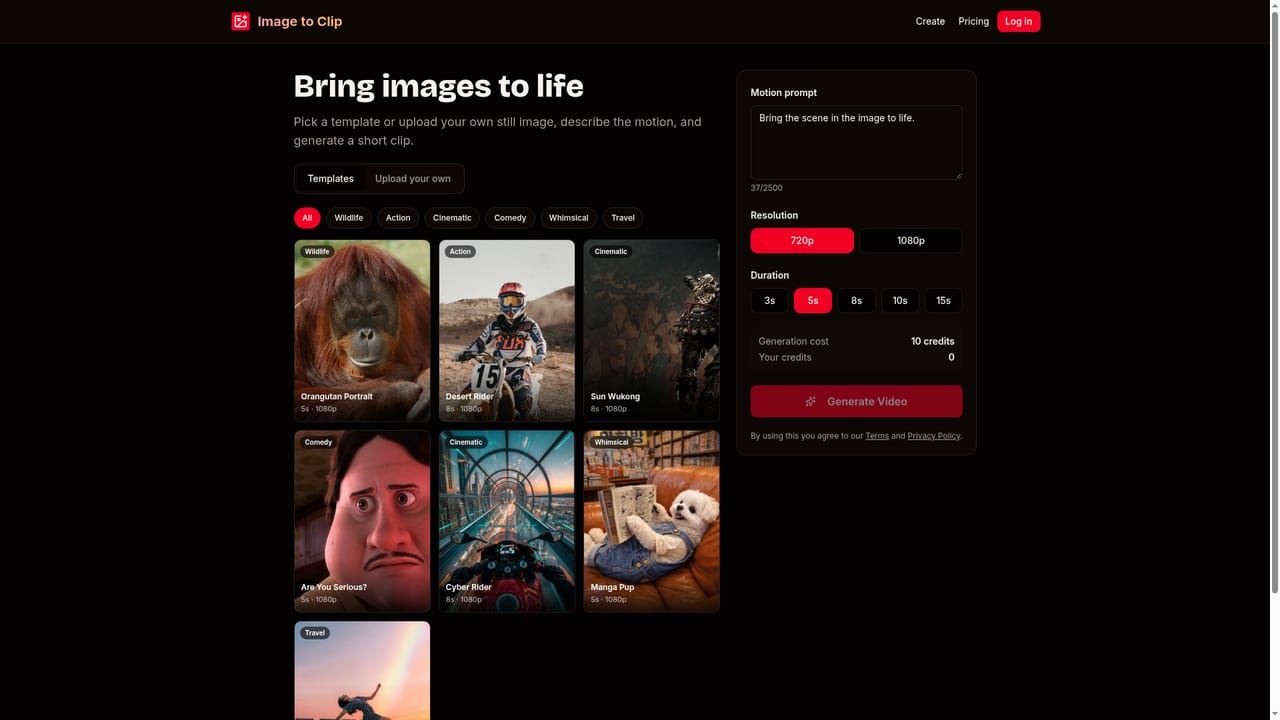Screen dimensions: 1280x720
Task: Click the Image to Clip brand name
Action: pos(300,21)
